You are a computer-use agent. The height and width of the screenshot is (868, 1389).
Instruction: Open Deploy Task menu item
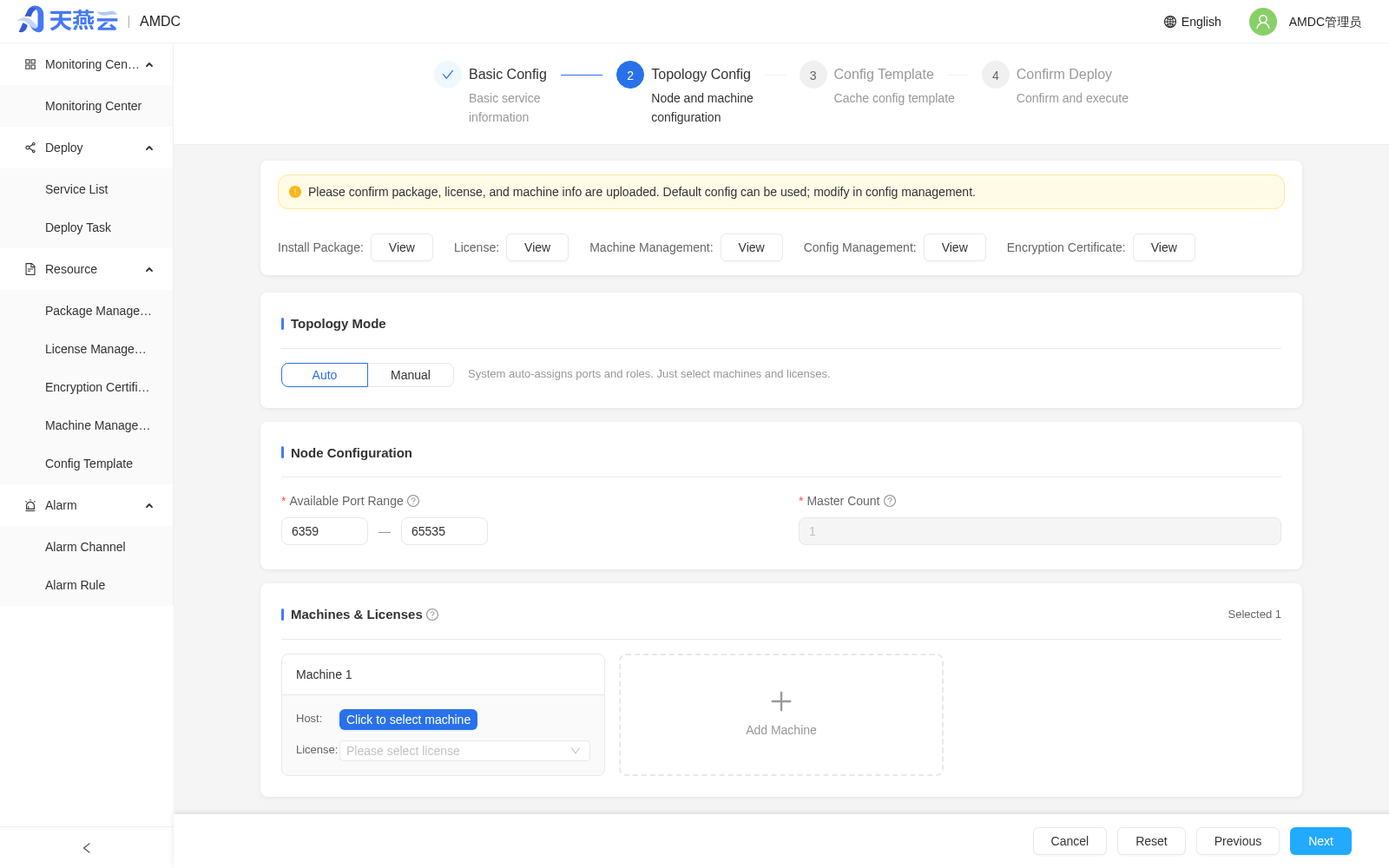click(87, 227)
